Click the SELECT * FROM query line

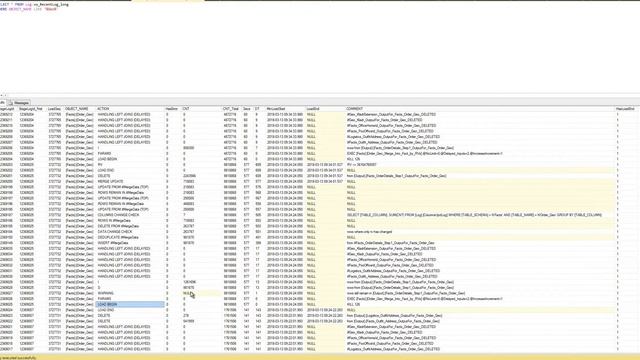tap(34, 4)
